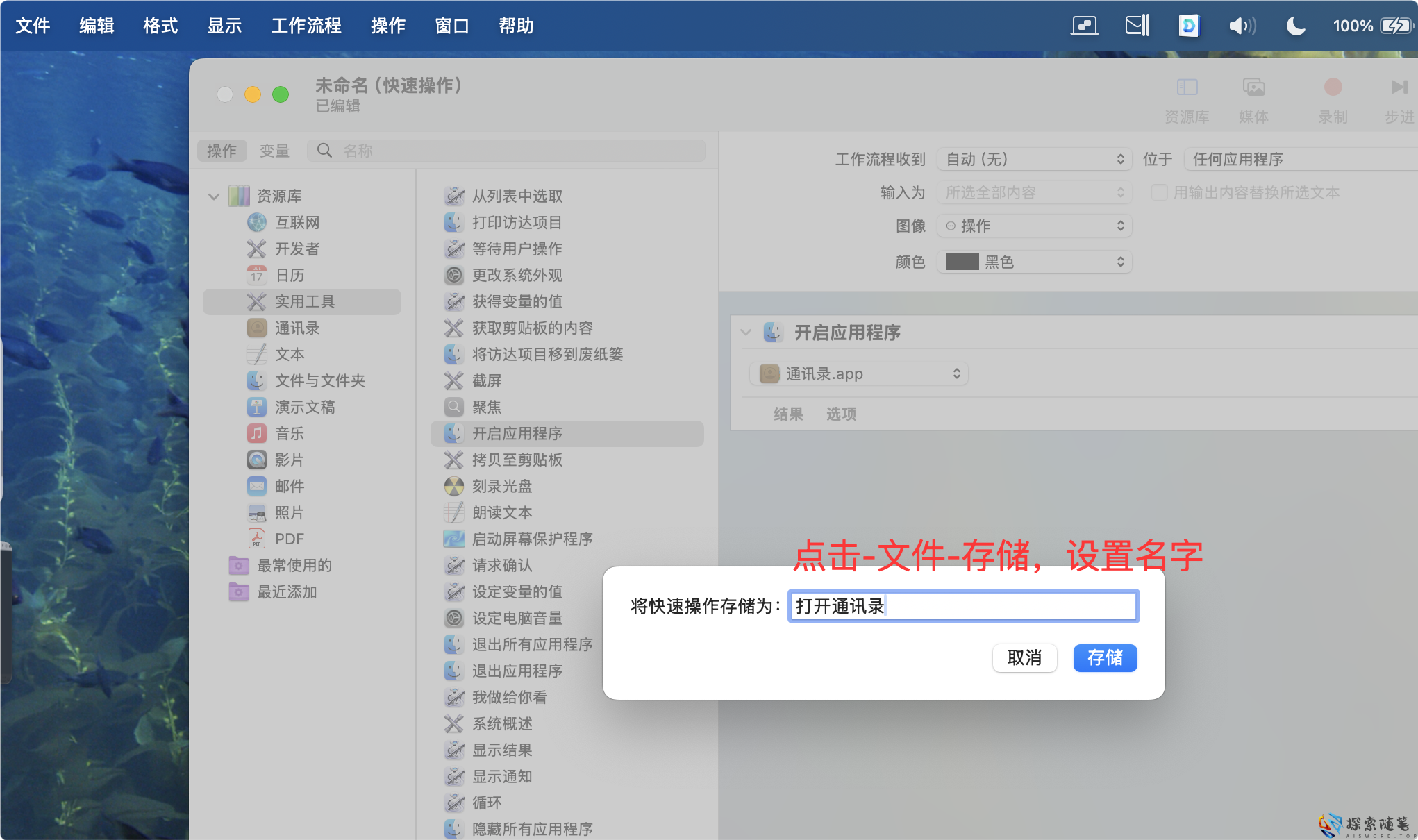Toggle dark mode via the moon icon

[1295, 25]
